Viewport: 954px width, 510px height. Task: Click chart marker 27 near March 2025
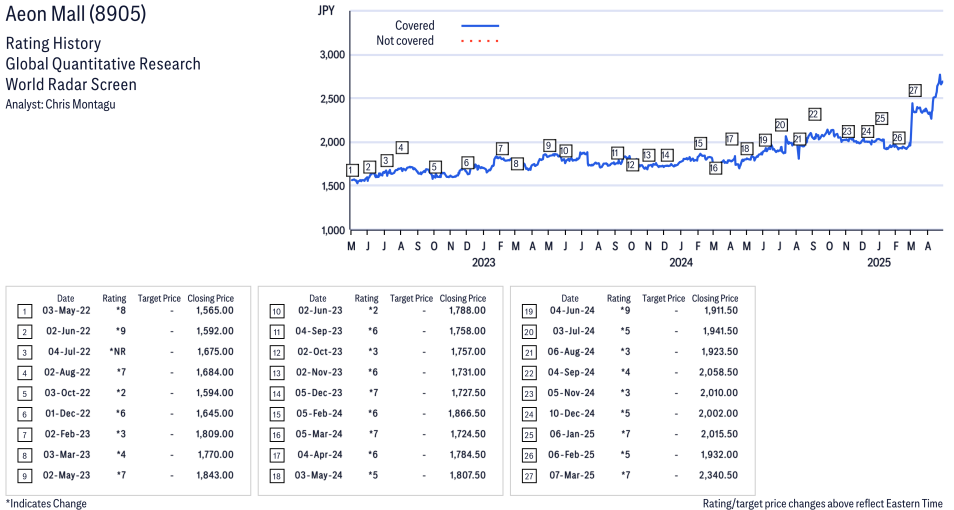(x=914, y=90)
